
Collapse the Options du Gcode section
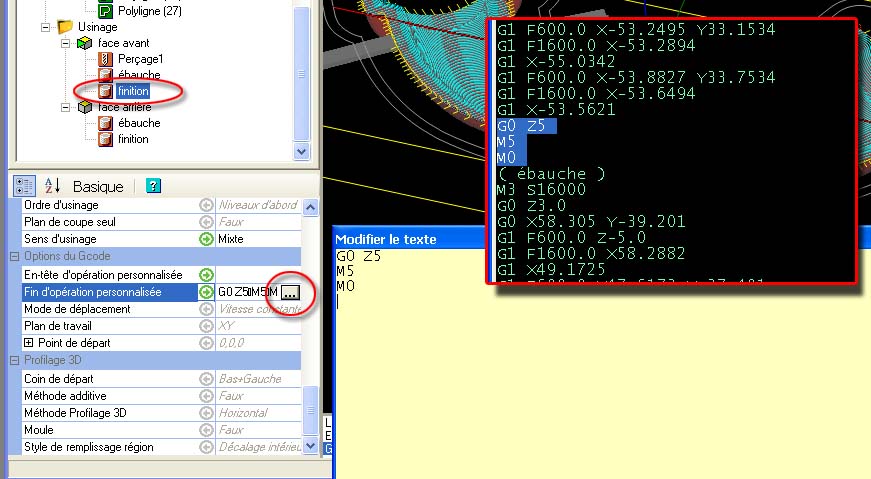15,257
